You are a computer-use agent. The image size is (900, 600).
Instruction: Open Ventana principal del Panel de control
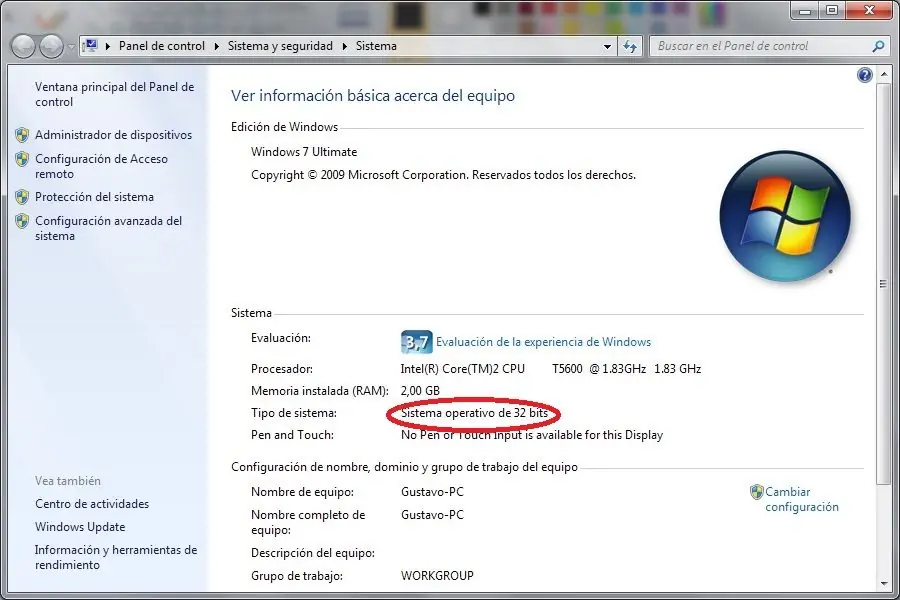tap(114, 94)
